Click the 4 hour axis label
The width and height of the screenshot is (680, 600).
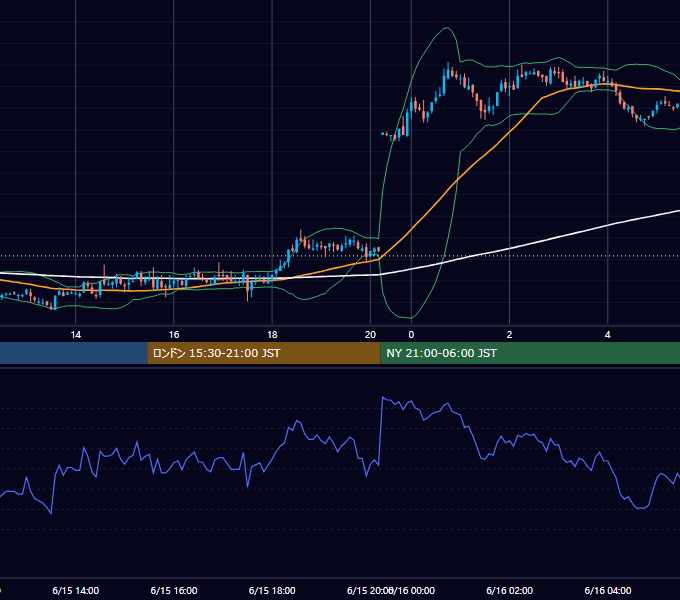(x=608, y=335)
